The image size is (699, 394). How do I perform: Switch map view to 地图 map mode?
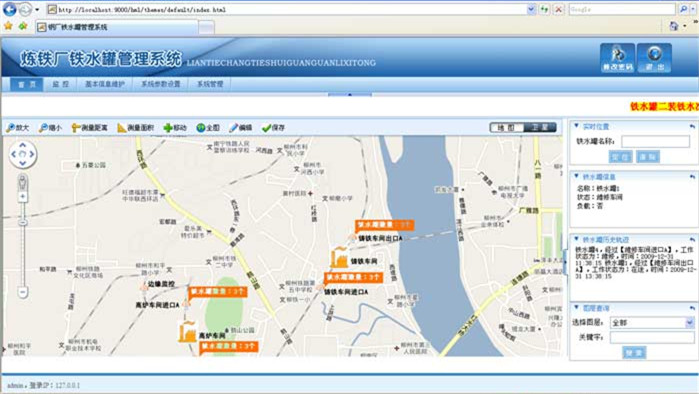(506, 127)
